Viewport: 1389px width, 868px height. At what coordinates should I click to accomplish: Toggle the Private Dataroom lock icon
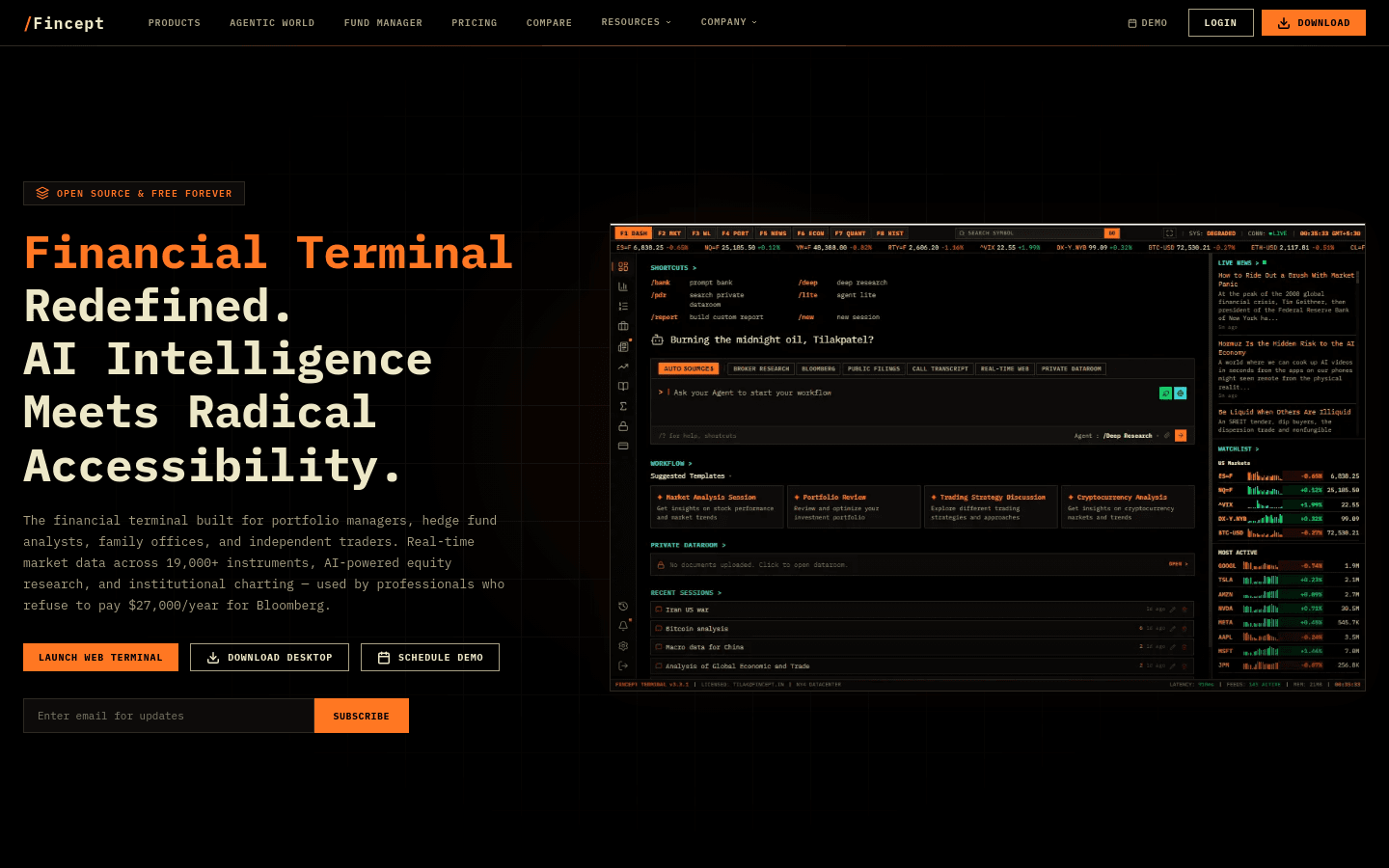[661, 564]
